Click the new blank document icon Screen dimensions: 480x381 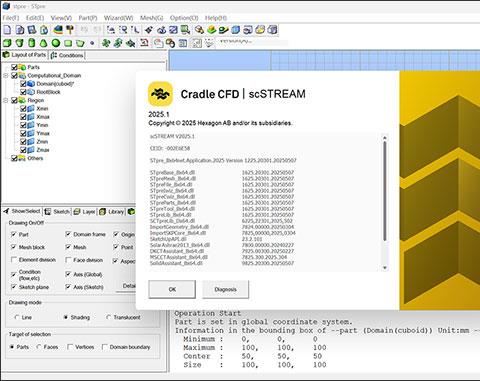click(x=7, y=30)
